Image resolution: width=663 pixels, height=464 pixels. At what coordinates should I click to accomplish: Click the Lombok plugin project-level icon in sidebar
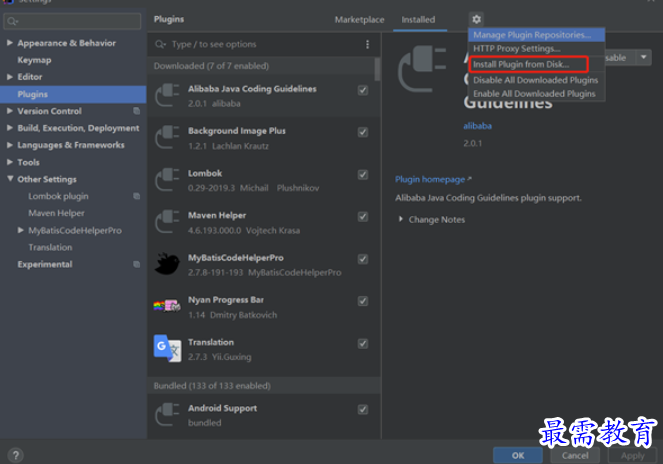point(137,196)
